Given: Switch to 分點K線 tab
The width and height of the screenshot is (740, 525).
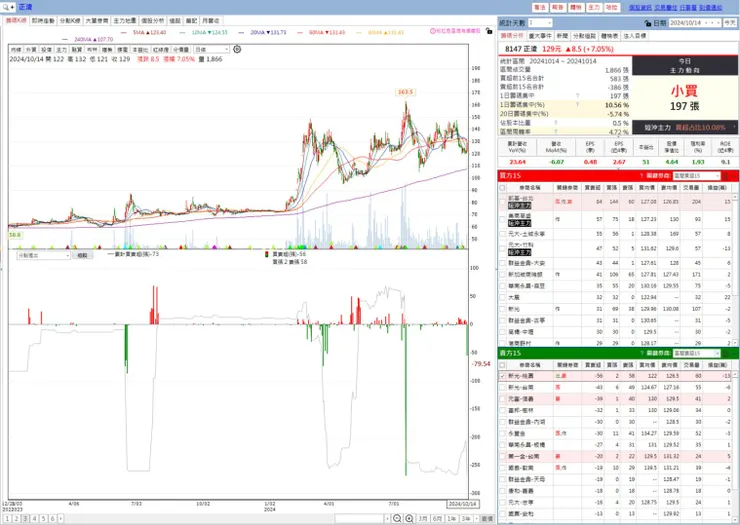Looking at the screenshot, I should 69,21.
